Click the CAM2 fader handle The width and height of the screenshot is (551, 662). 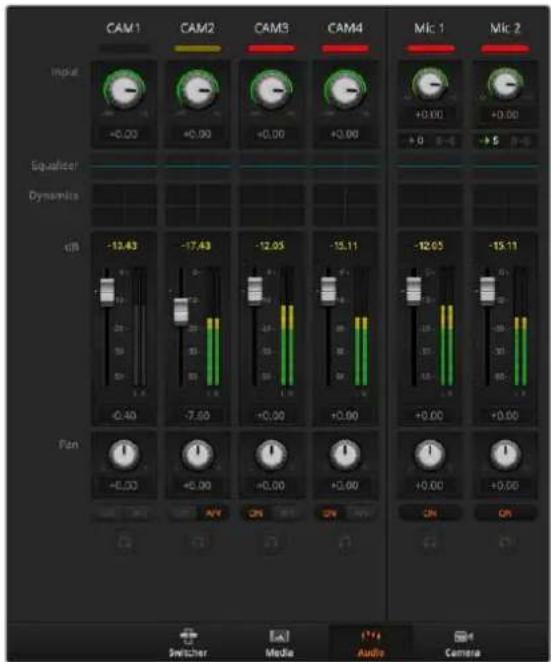[181, 312]
